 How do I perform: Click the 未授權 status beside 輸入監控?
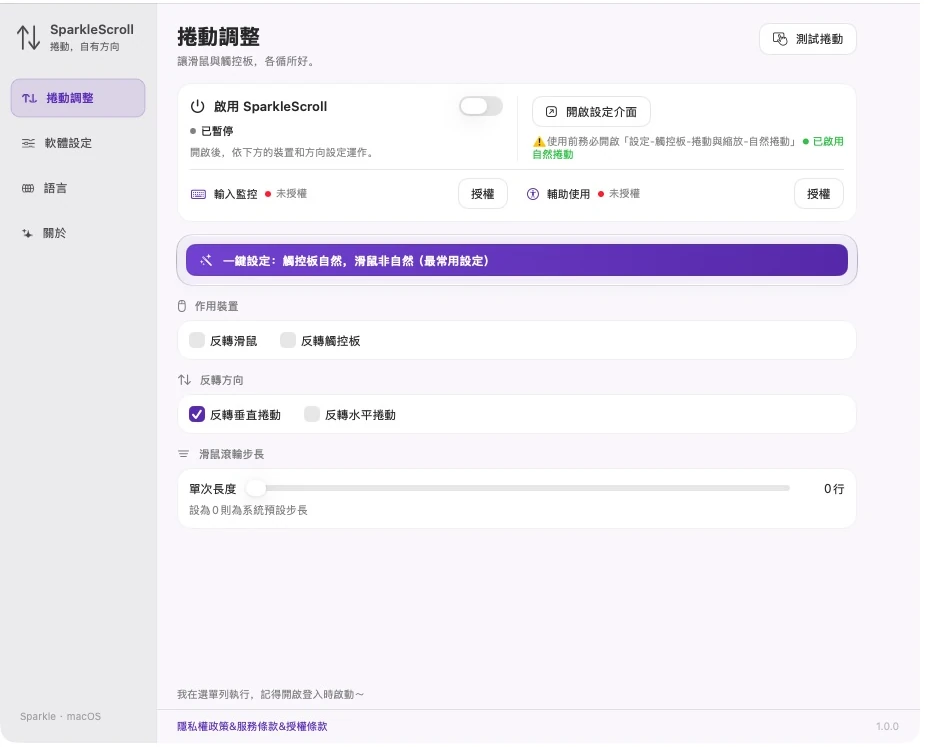click(291, 194)
